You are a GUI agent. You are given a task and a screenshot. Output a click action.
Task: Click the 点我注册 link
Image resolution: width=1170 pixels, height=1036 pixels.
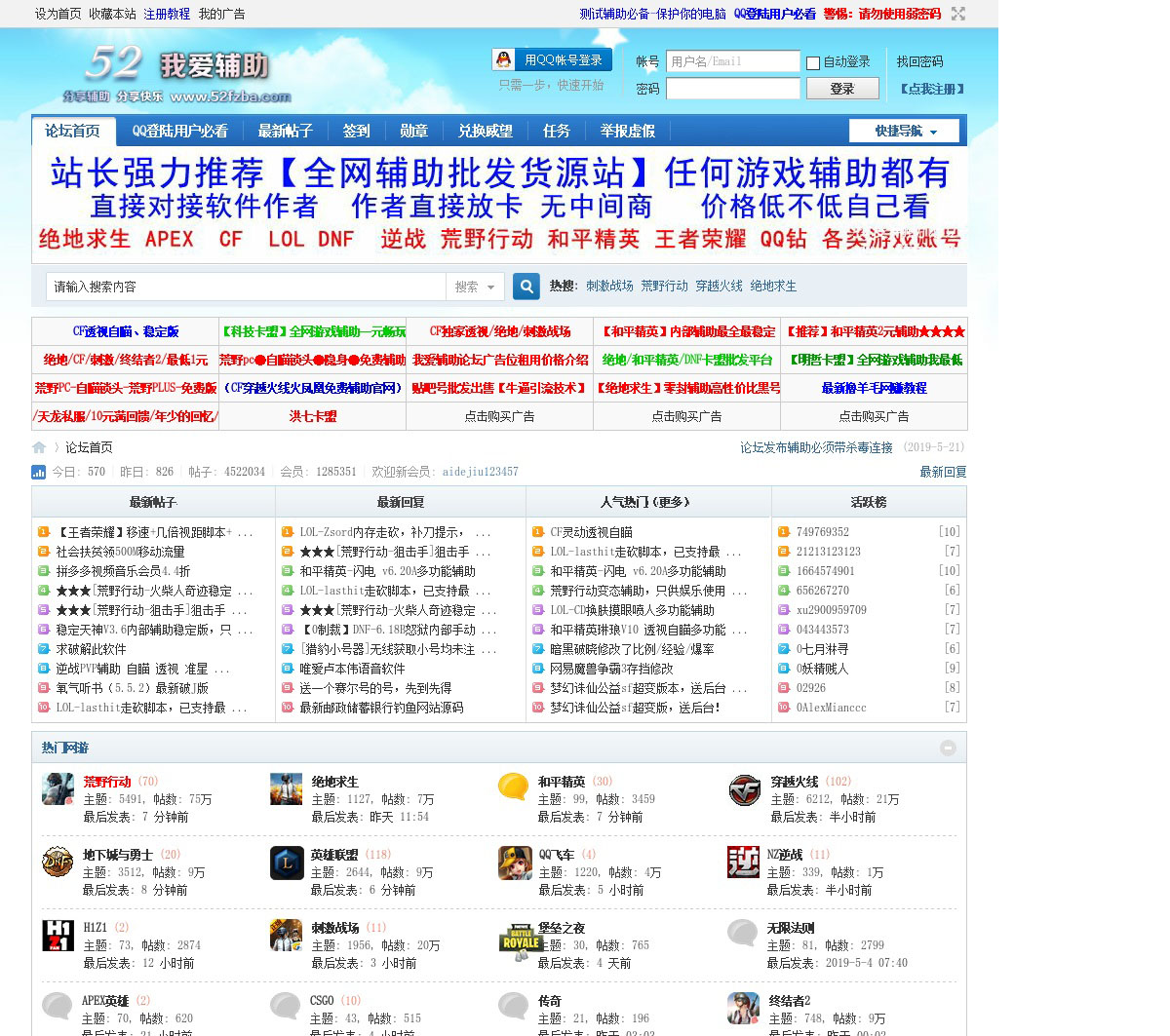click(931, 89)
